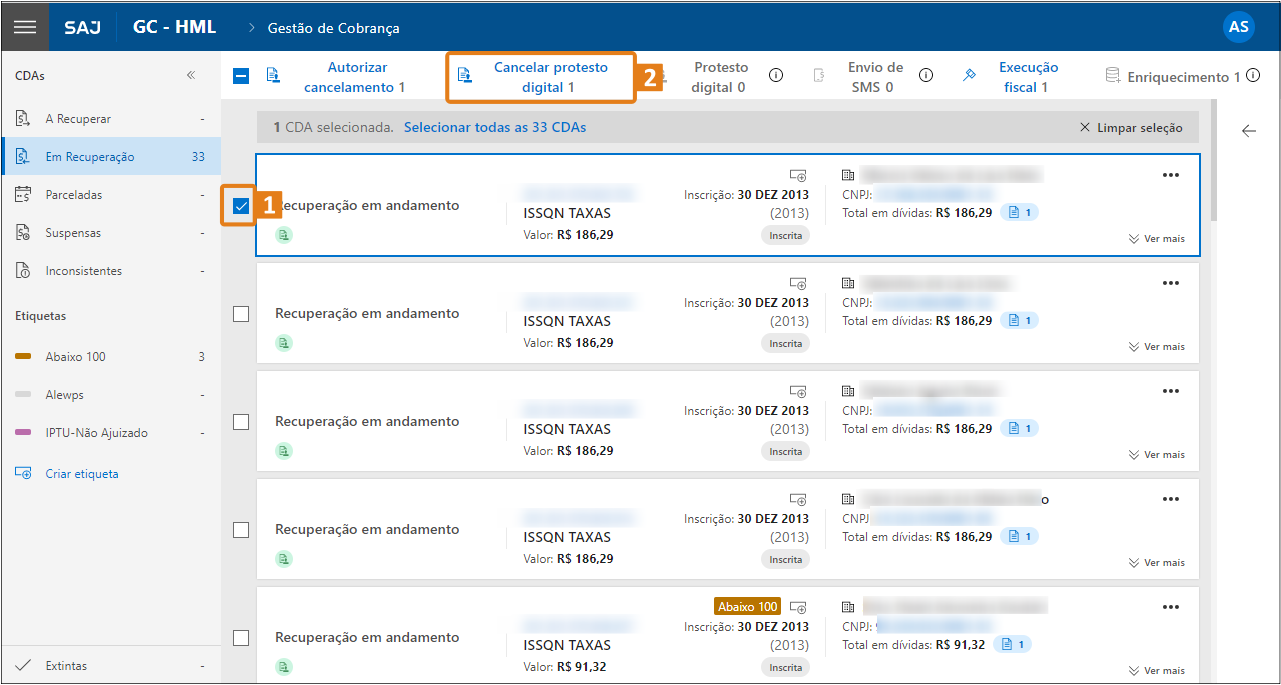
Task: Click info icon next to Envio de SMS
Action: [926, 76]
